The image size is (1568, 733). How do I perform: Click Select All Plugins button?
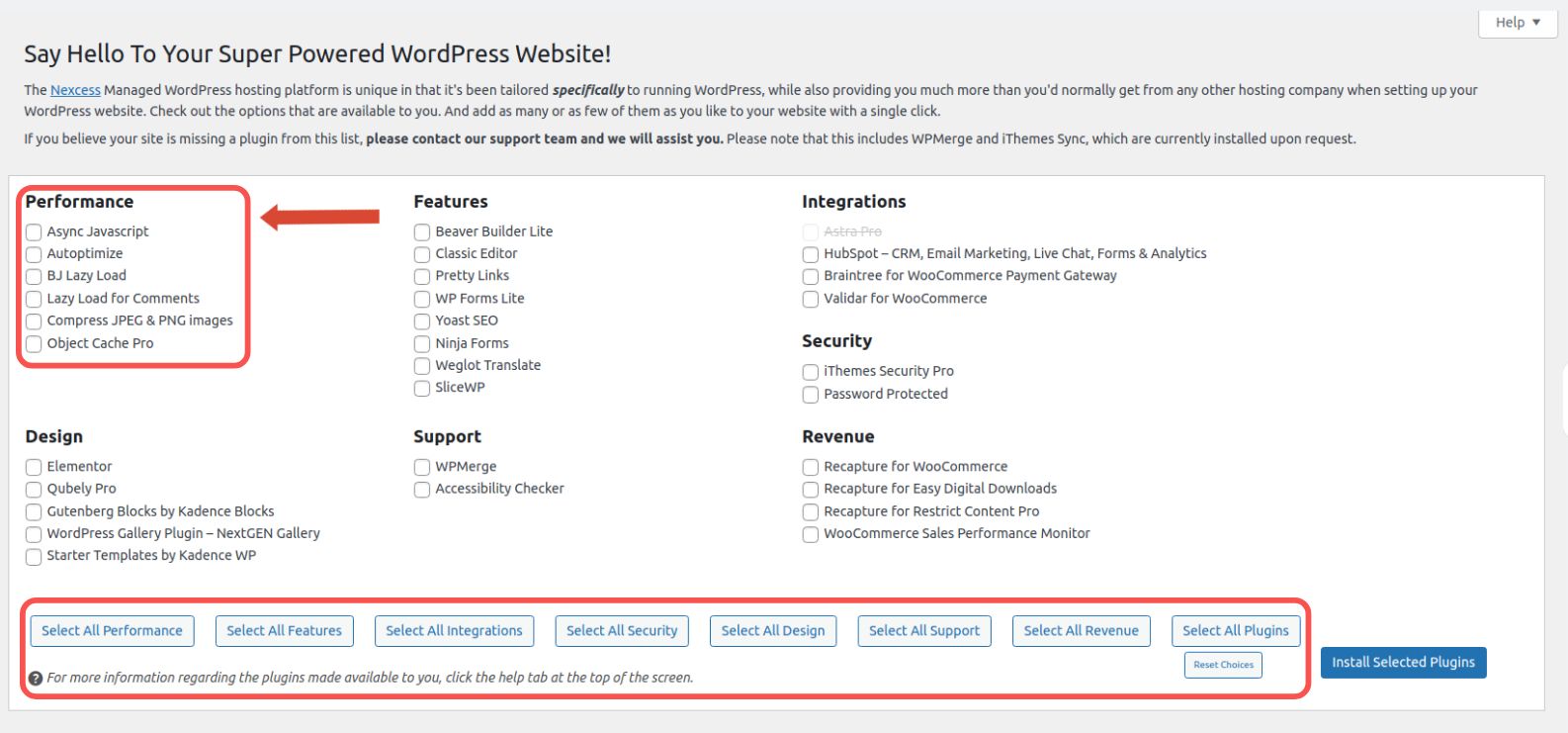1236,631
